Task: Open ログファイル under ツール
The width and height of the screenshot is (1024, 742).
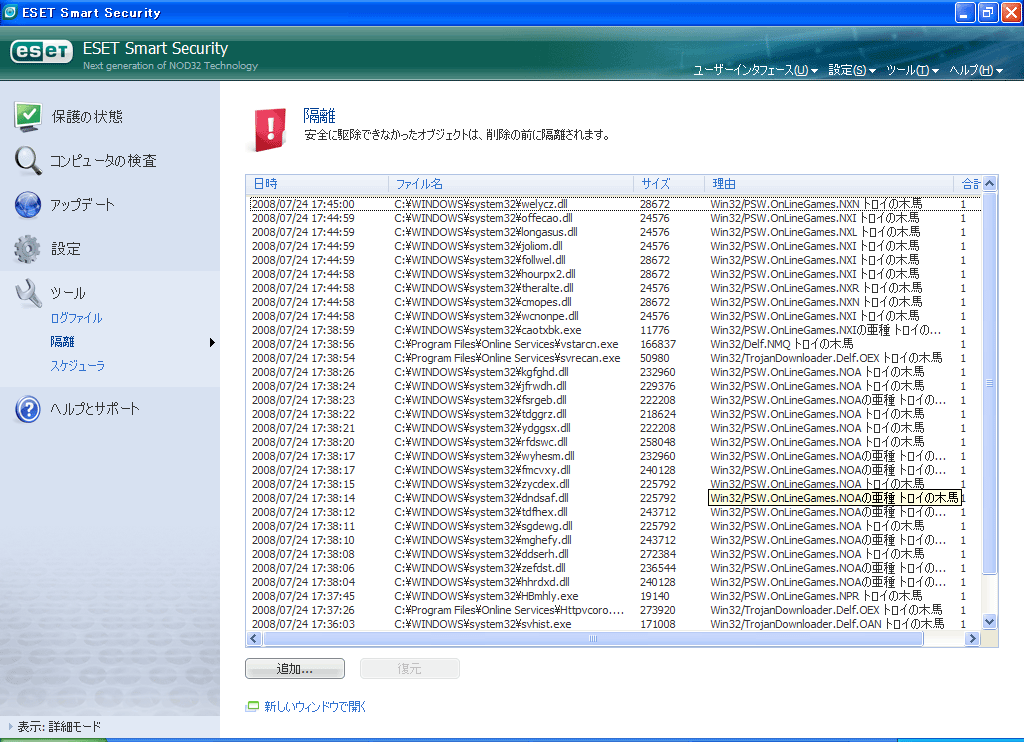Action: [x=76, y=318]
